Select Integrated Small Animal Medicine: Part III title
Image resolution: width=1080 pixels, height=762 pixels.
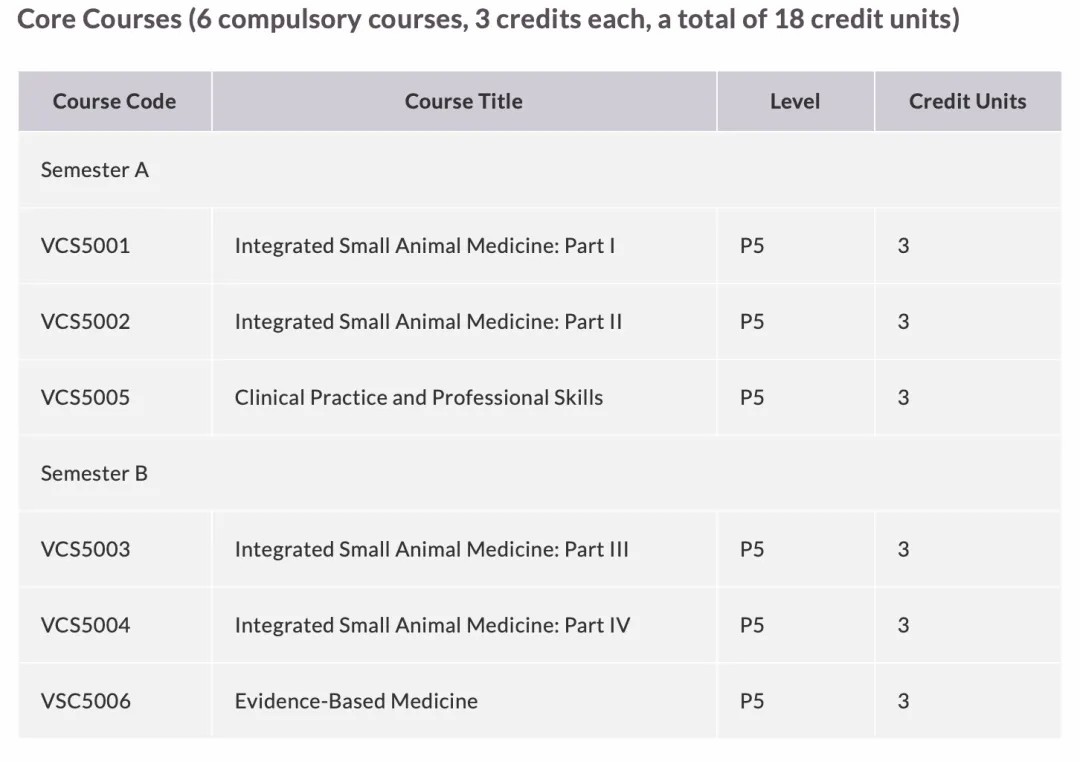(x=431, y=549)
